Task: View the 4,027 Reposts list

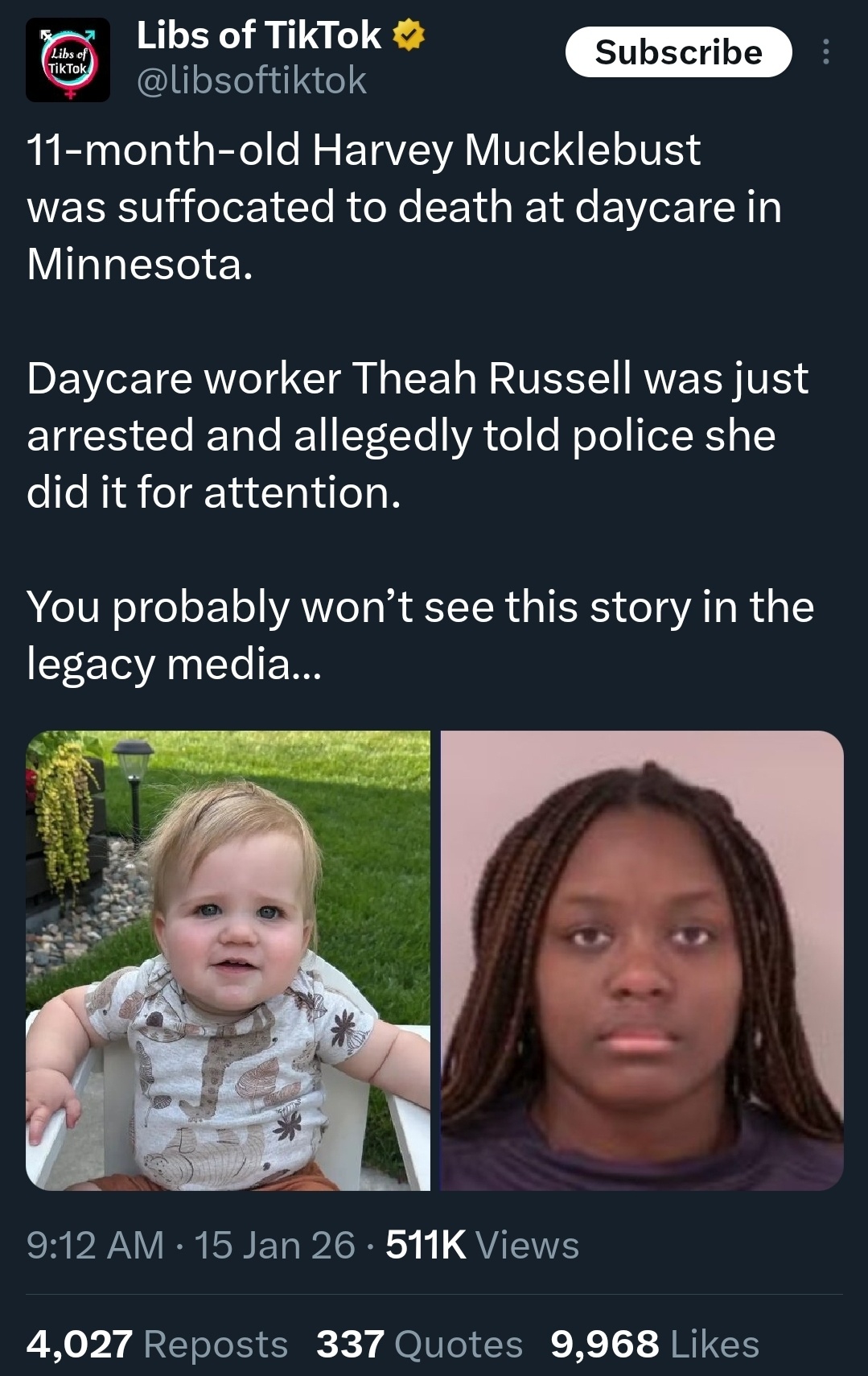Action: [x=157, y=1344]
